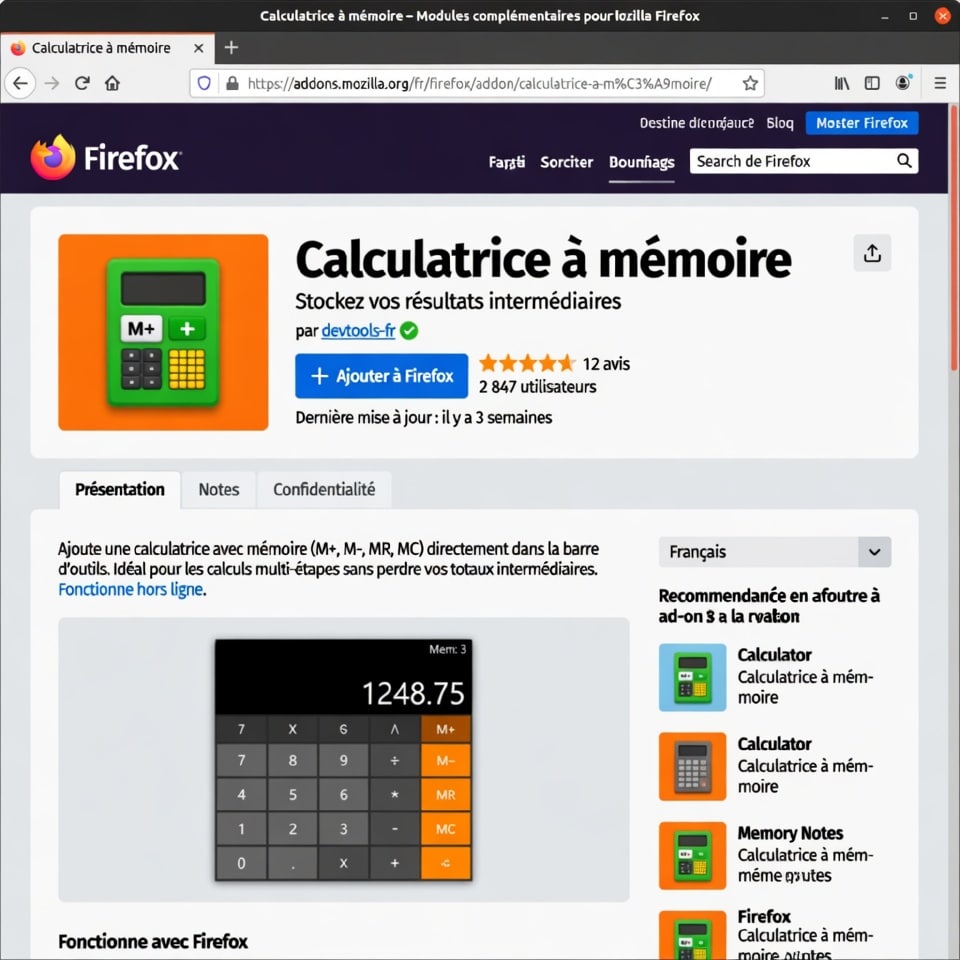
Task: Close the Calculatrice à mémoire tab
Action: [x=198, y=48]
